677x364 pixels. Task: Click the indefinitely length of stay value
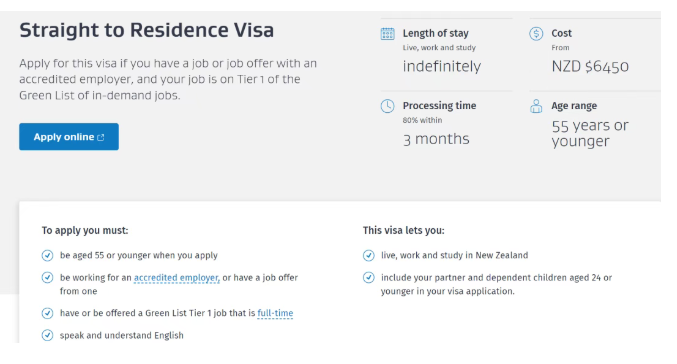click(442, 66)
